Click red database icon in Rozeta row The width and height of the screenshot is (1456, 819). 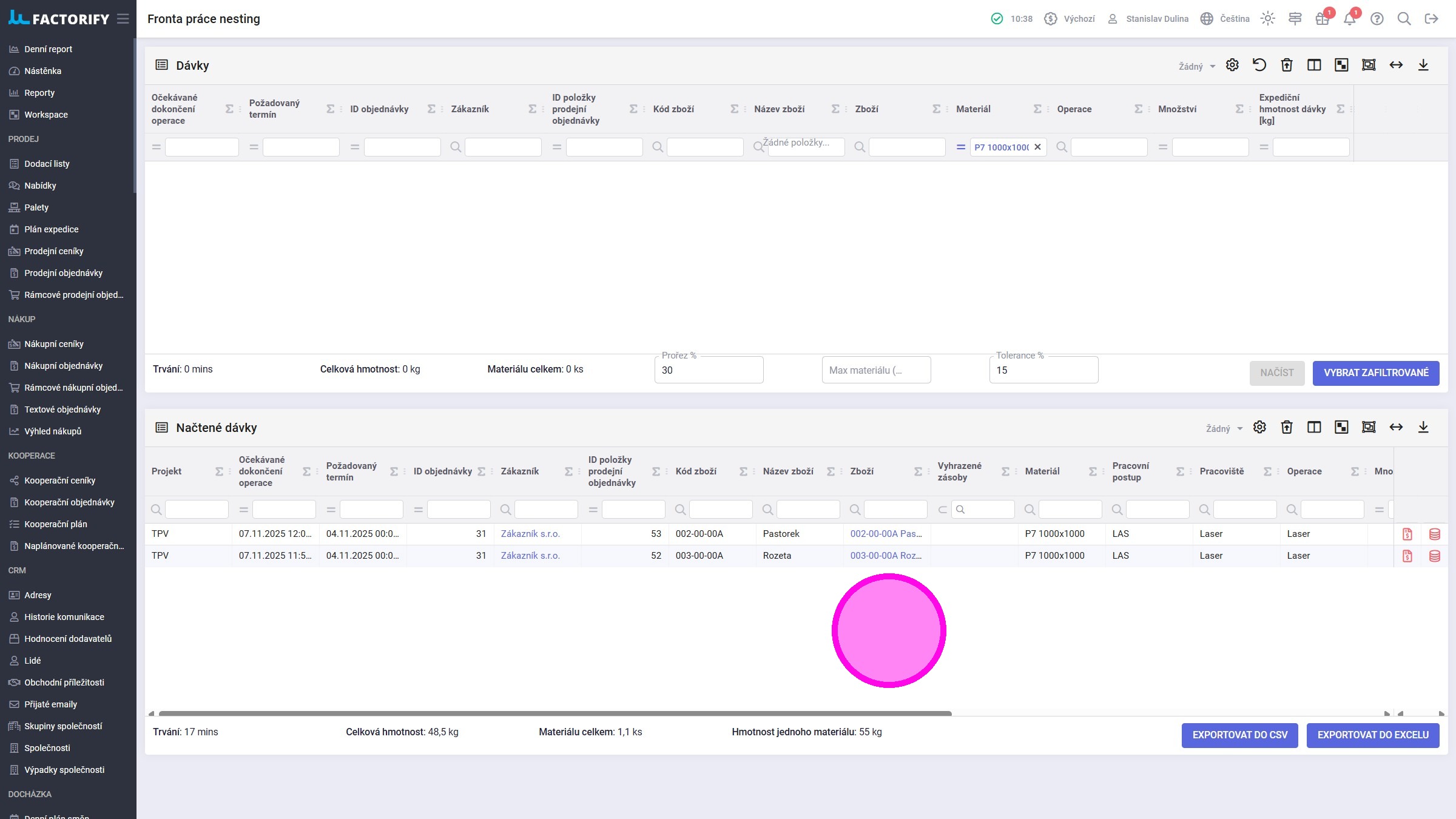coord(1435,556)
